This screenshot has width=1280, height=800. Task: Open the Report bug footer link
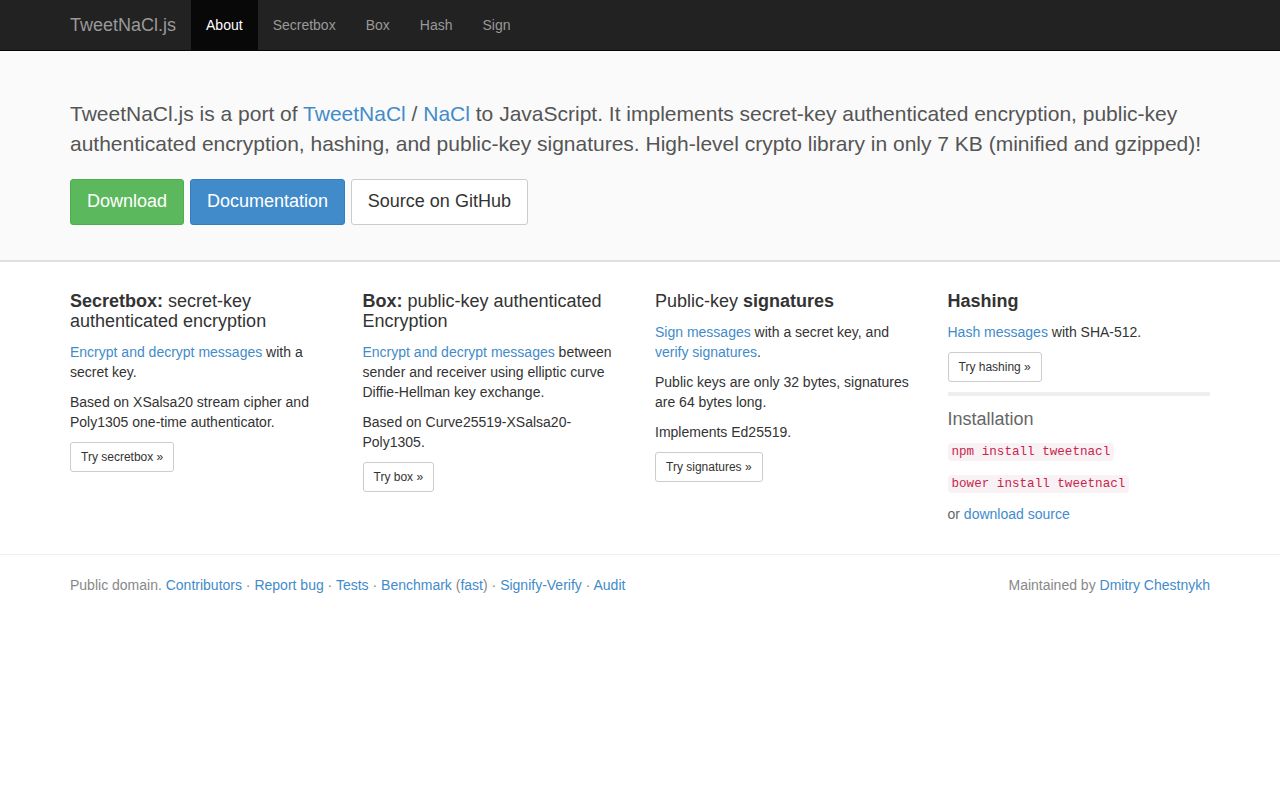(x=289, y=585)
